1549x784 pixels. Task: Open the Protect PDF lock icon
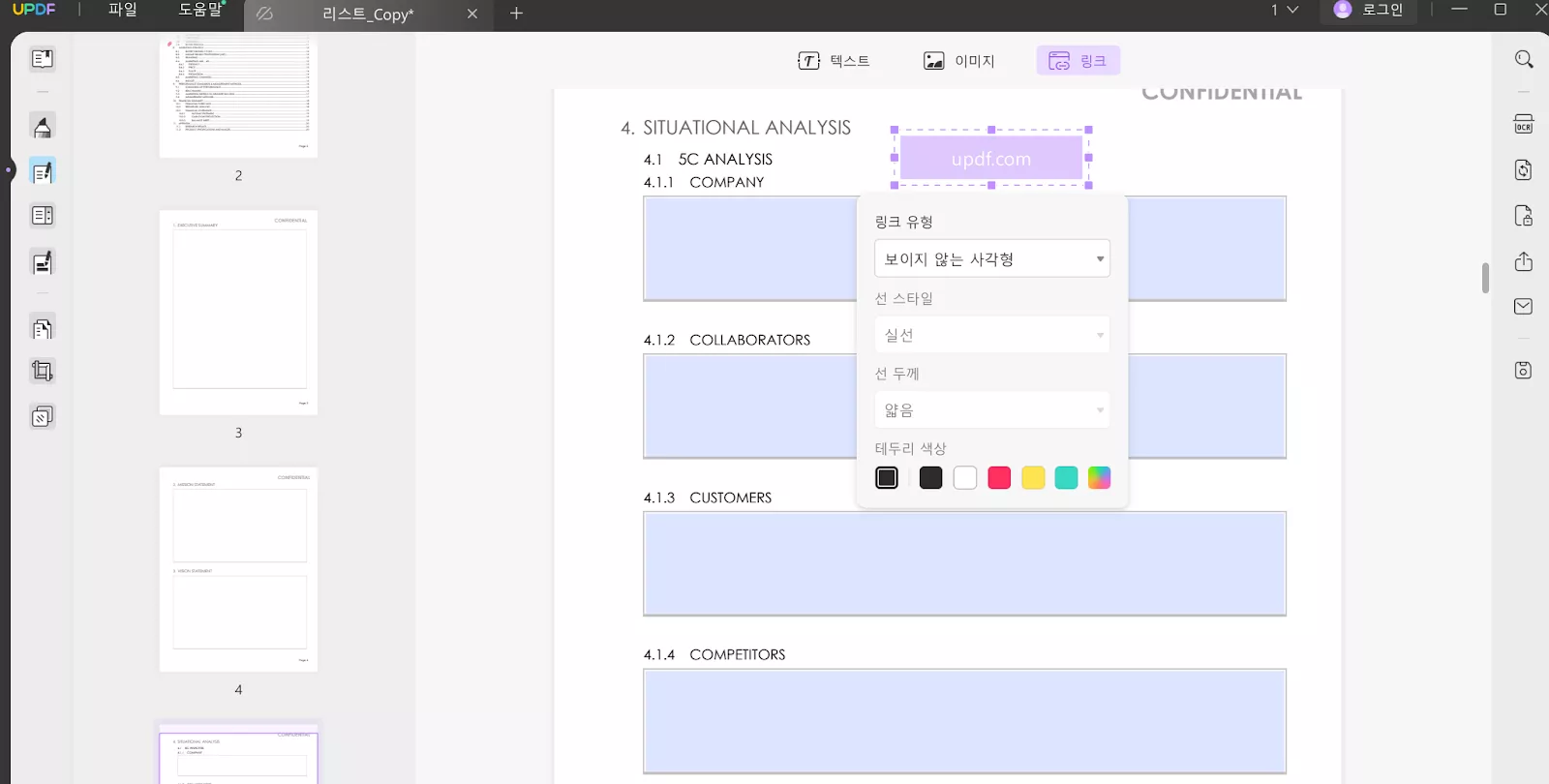click(x=1524, y=215)
